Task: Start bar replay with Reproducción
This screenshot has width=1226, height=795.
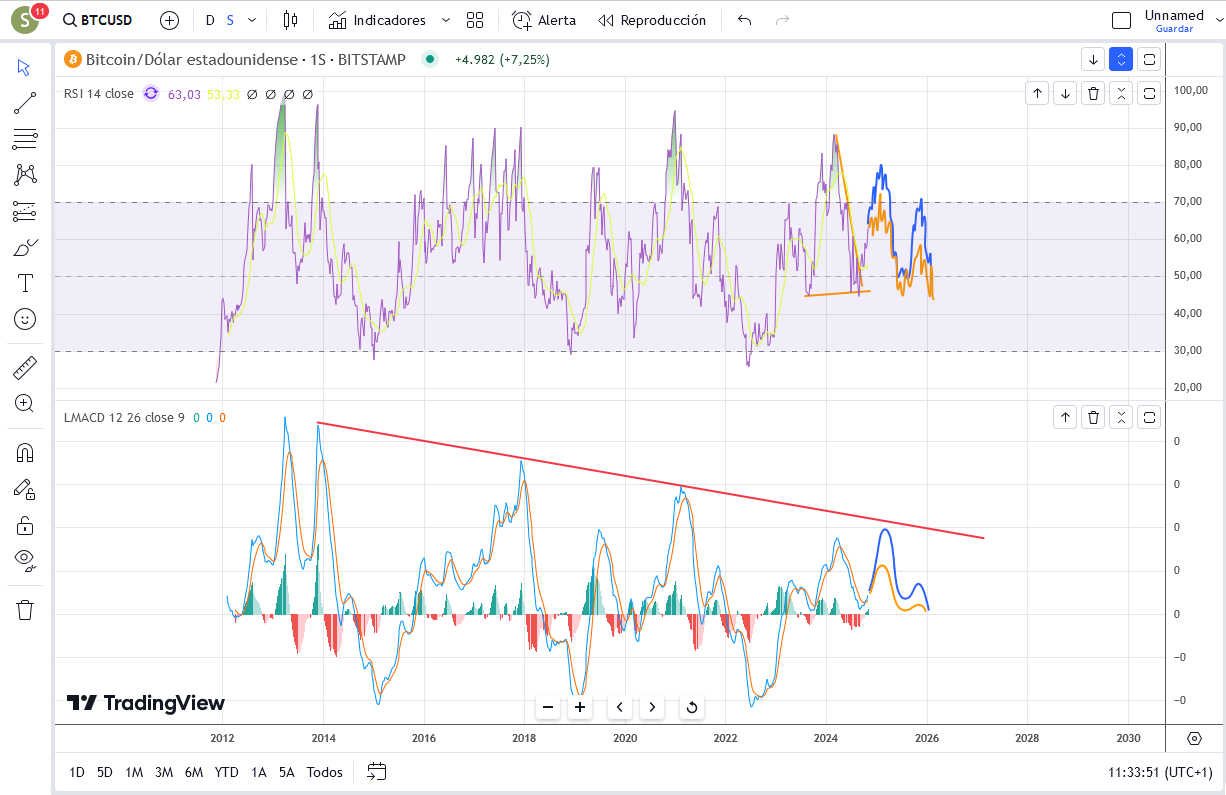Action: pos(651,20)
